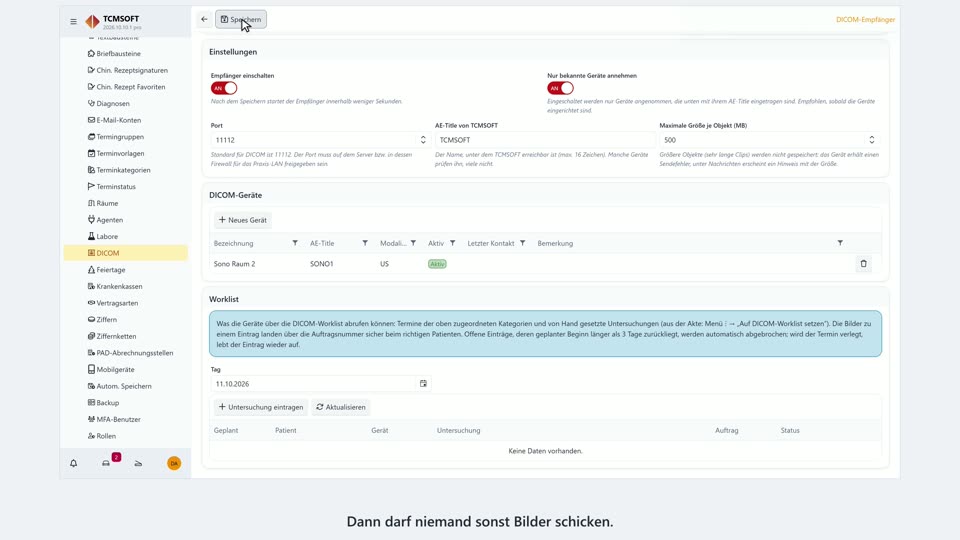Click the Untersuchung eintragen button

[x=261, y=407]
